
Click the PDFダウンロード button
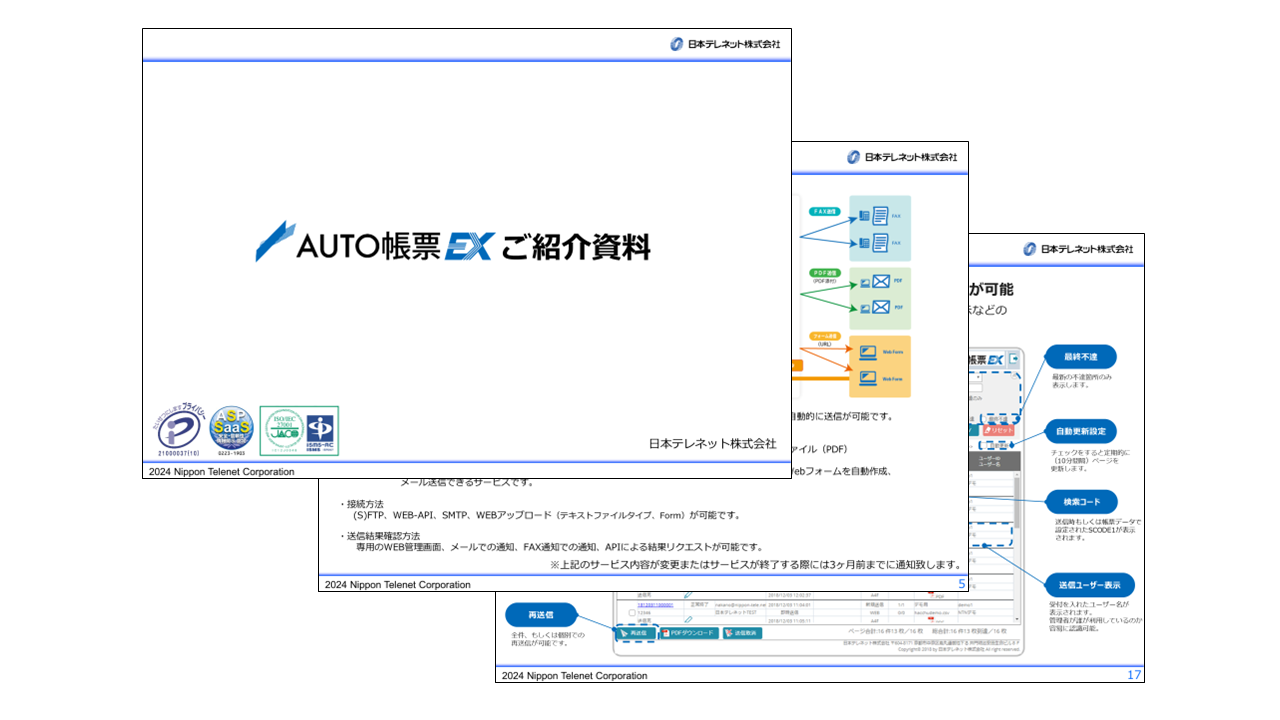689,633
